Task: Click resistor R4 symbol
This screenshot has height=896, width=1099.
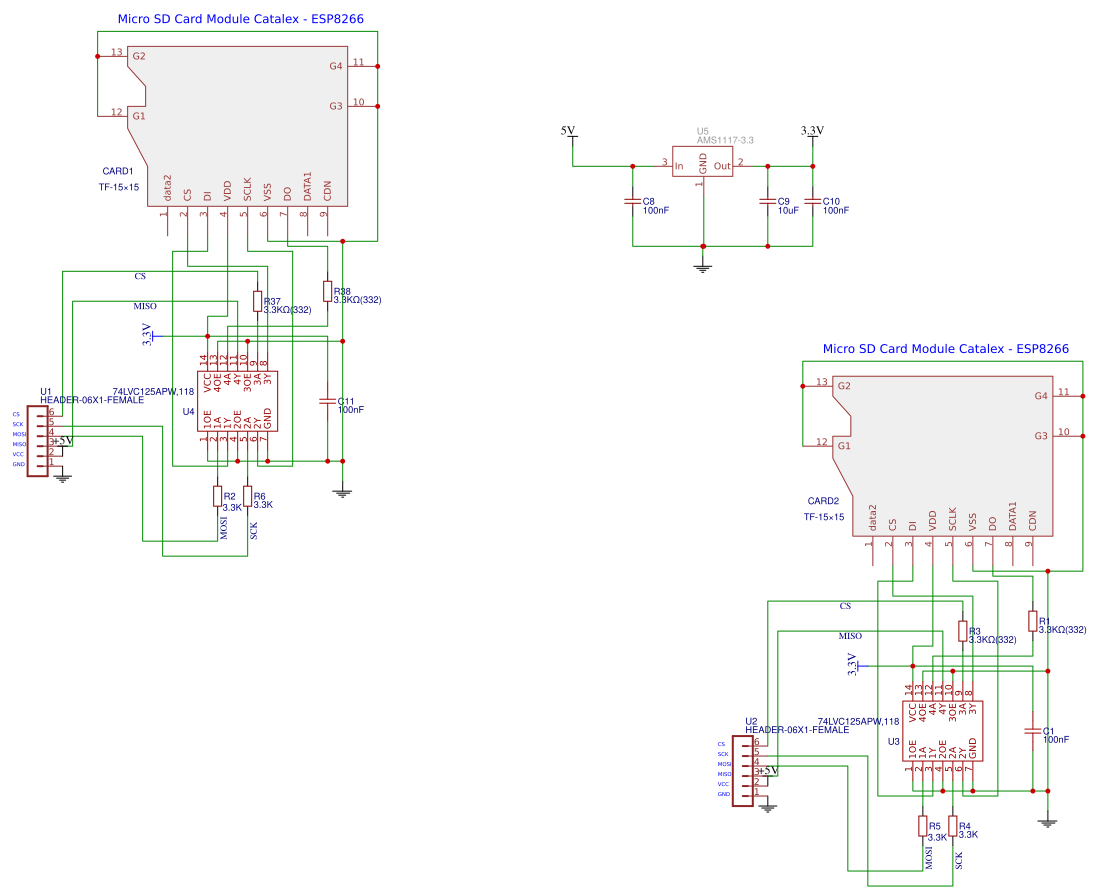Action: tap(953, 826)
